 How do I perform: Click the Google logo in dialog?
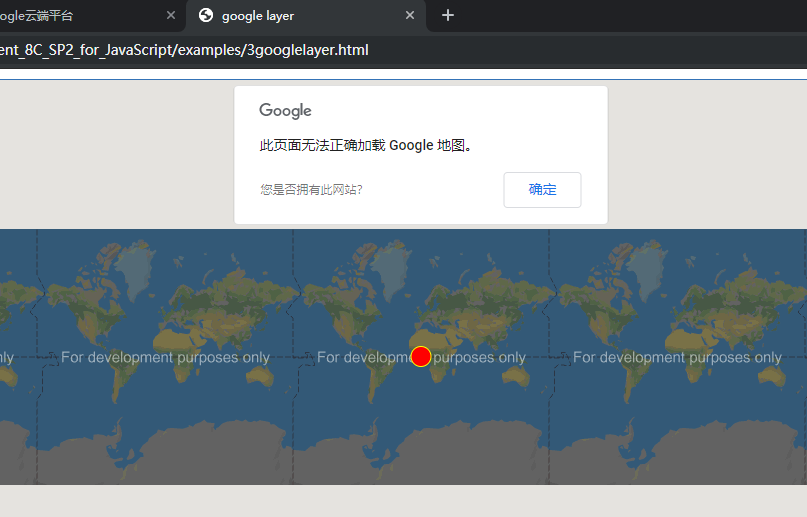click(285, 111)
